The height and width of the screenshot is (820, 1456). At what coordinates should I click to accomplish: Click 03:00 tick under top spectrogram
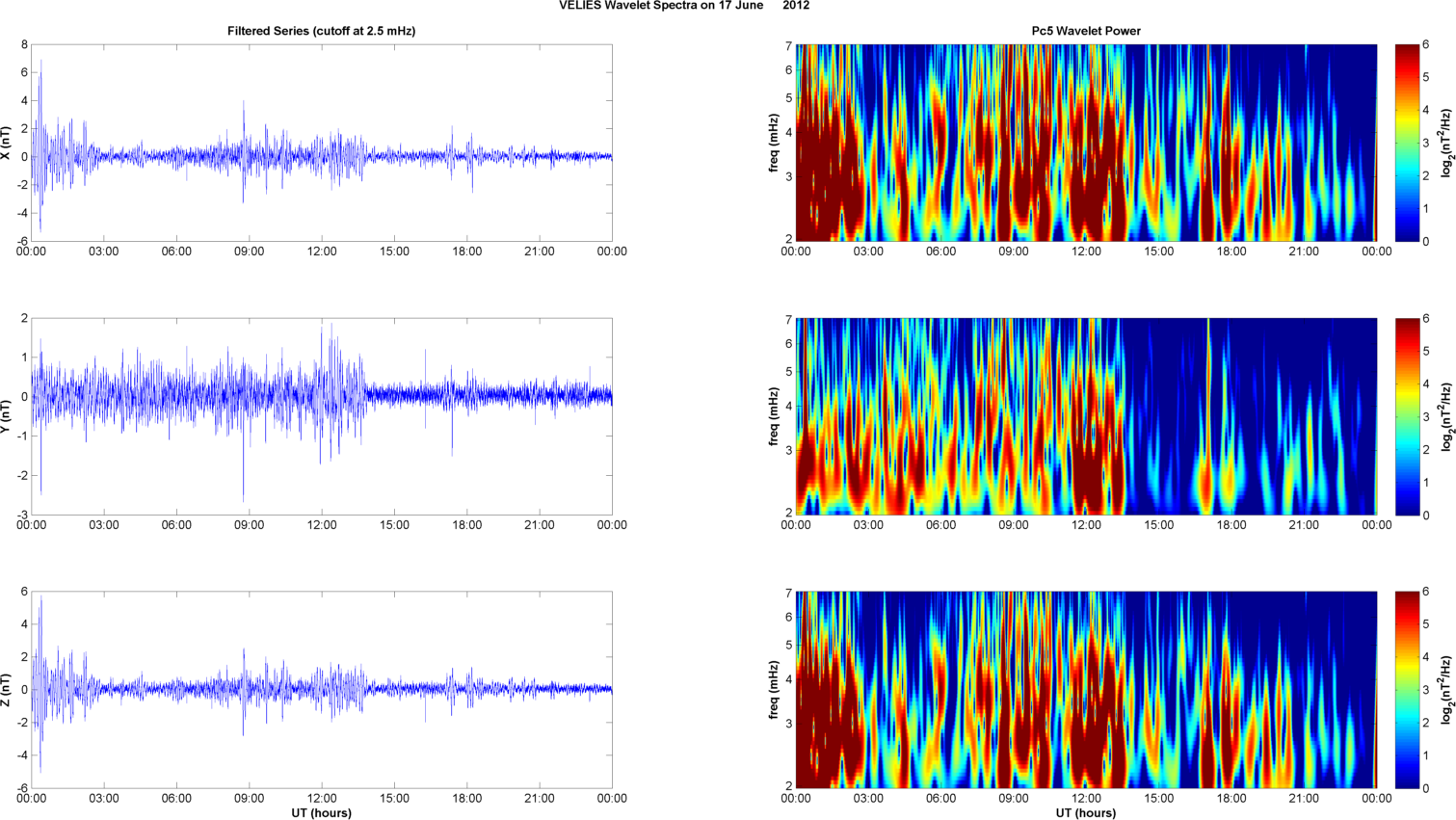pyautogui.click(x=868, y=251)
